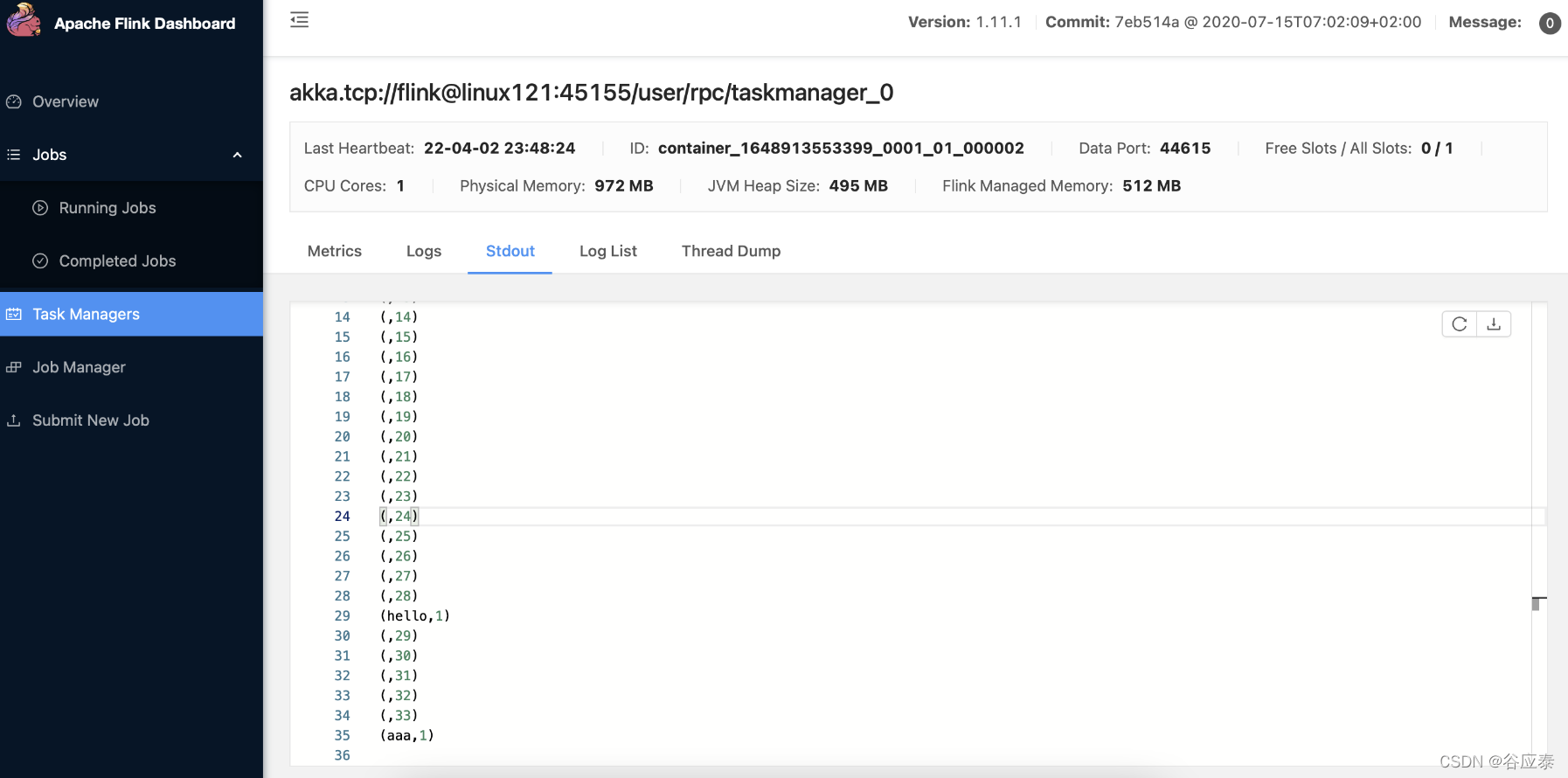The image size is (1568, 778).
Task: Click the Job Manager build icon
Action: 14,367
